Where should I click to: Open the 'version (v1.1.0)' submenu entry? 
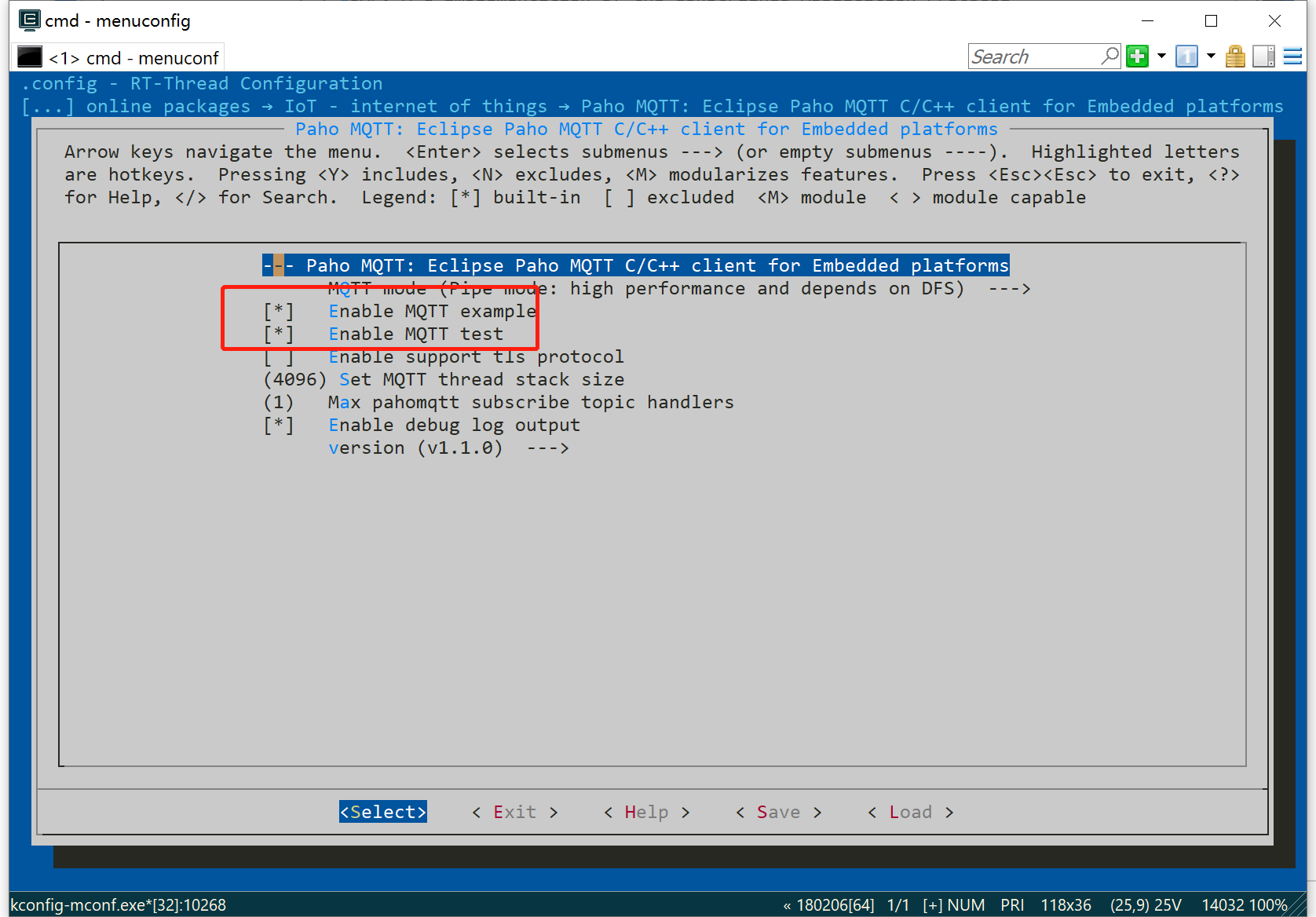point(448,448)
